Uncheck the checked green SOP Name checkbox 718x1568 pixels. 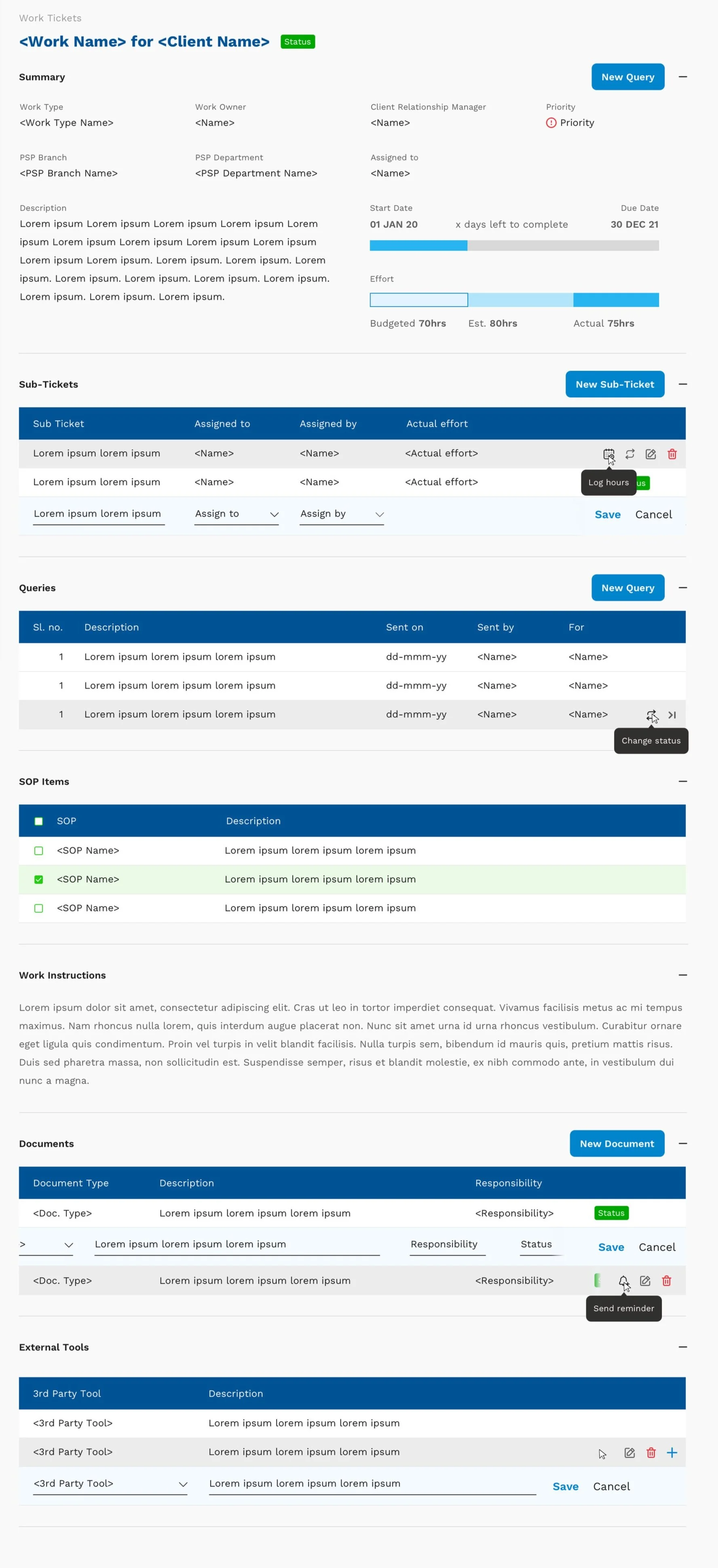39,880
